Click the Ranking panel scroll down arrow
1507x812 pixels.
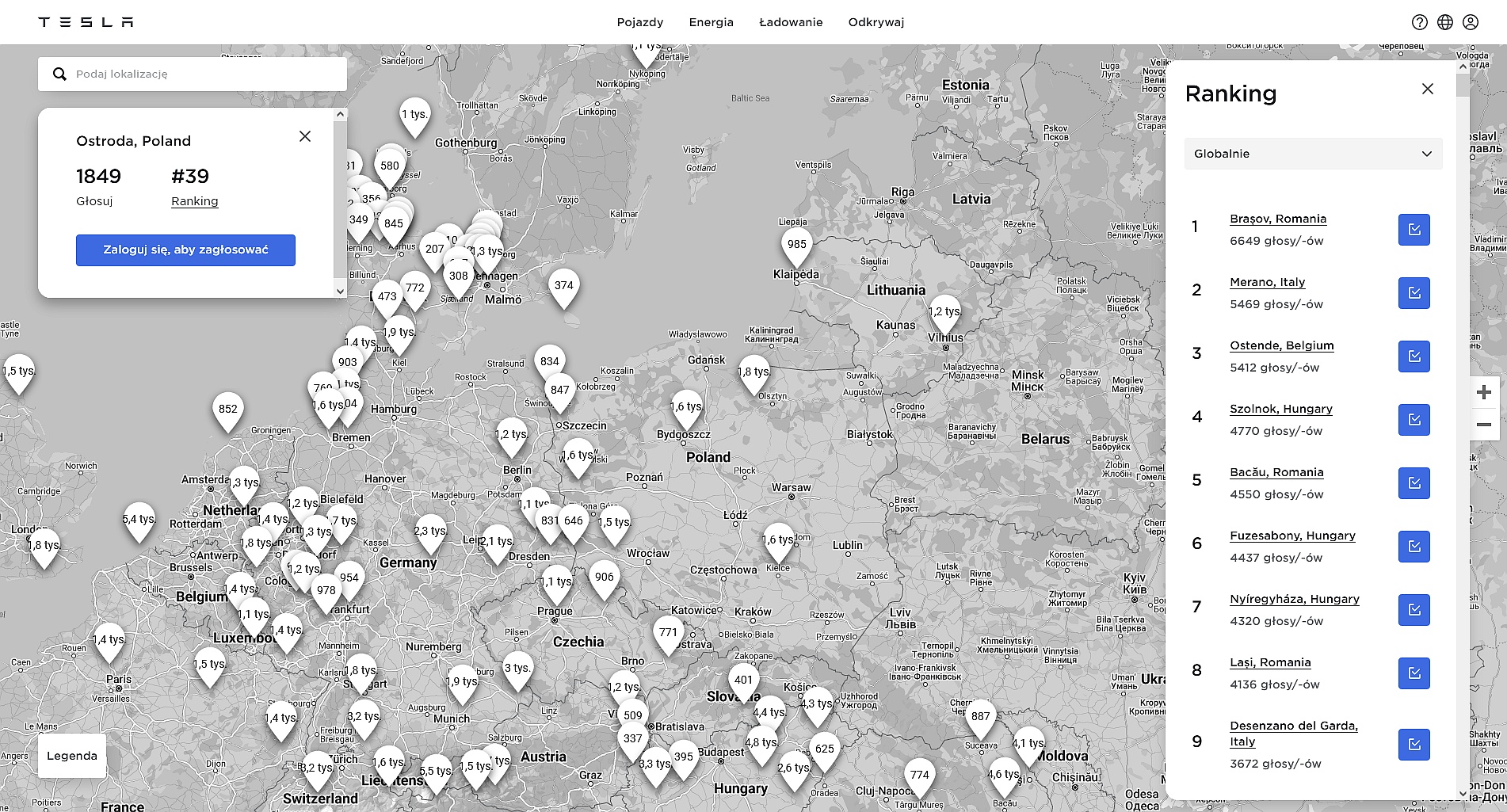(x=1463, y=792)
